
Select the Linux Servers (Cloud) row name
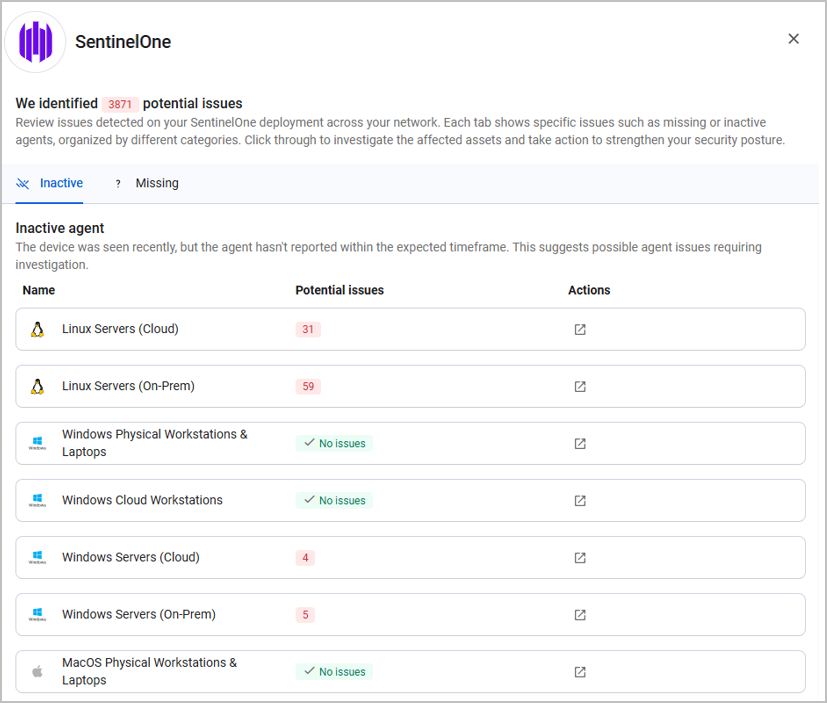coord(120,329)
